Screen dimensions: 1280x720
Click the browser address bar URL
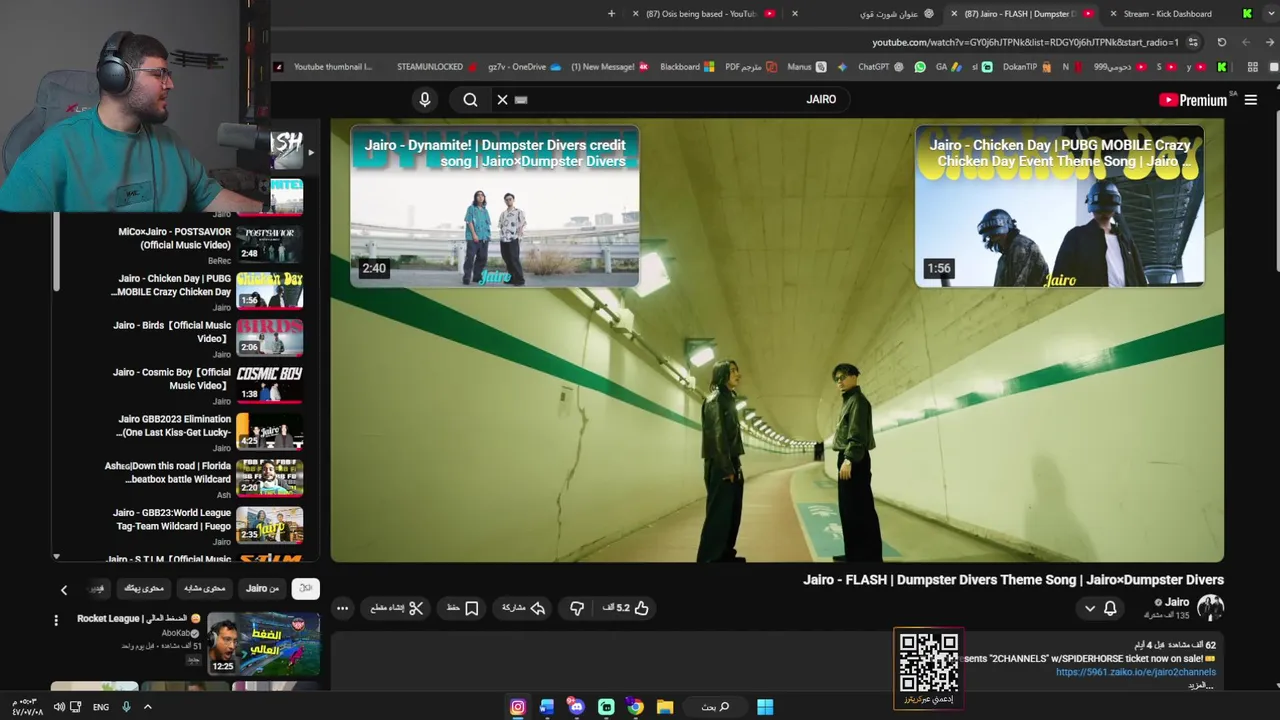pos(1025,42)
